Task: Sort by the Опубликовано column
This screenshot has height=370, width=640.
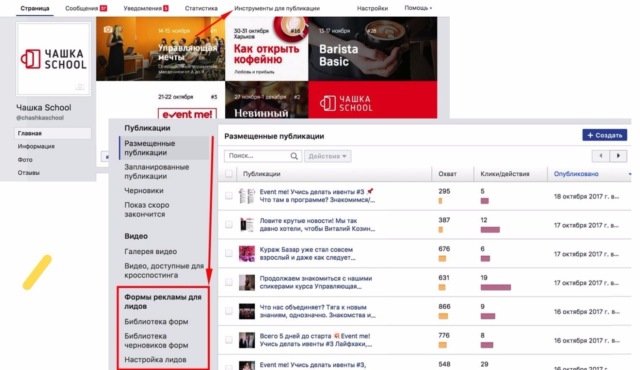Action: [x=576, y=174]
